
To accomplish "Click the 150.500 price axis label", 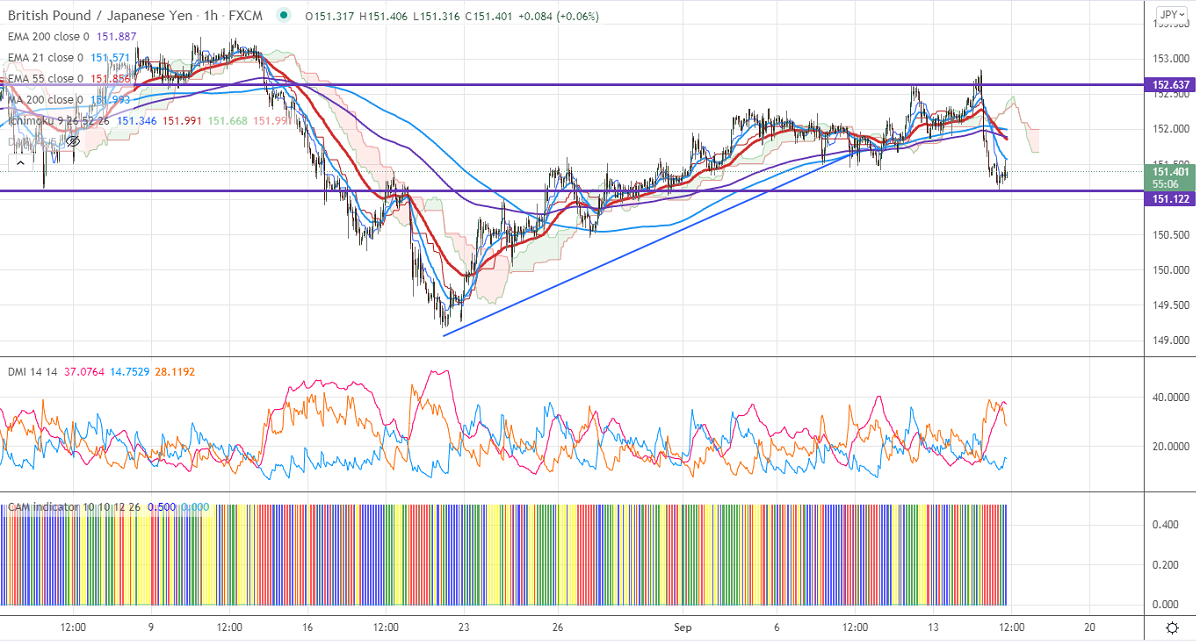I will pyautogui.click(x=1171, y=235).
